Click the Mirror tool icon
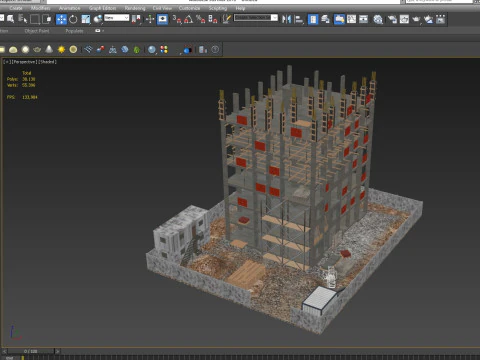 tap(286, 19)
